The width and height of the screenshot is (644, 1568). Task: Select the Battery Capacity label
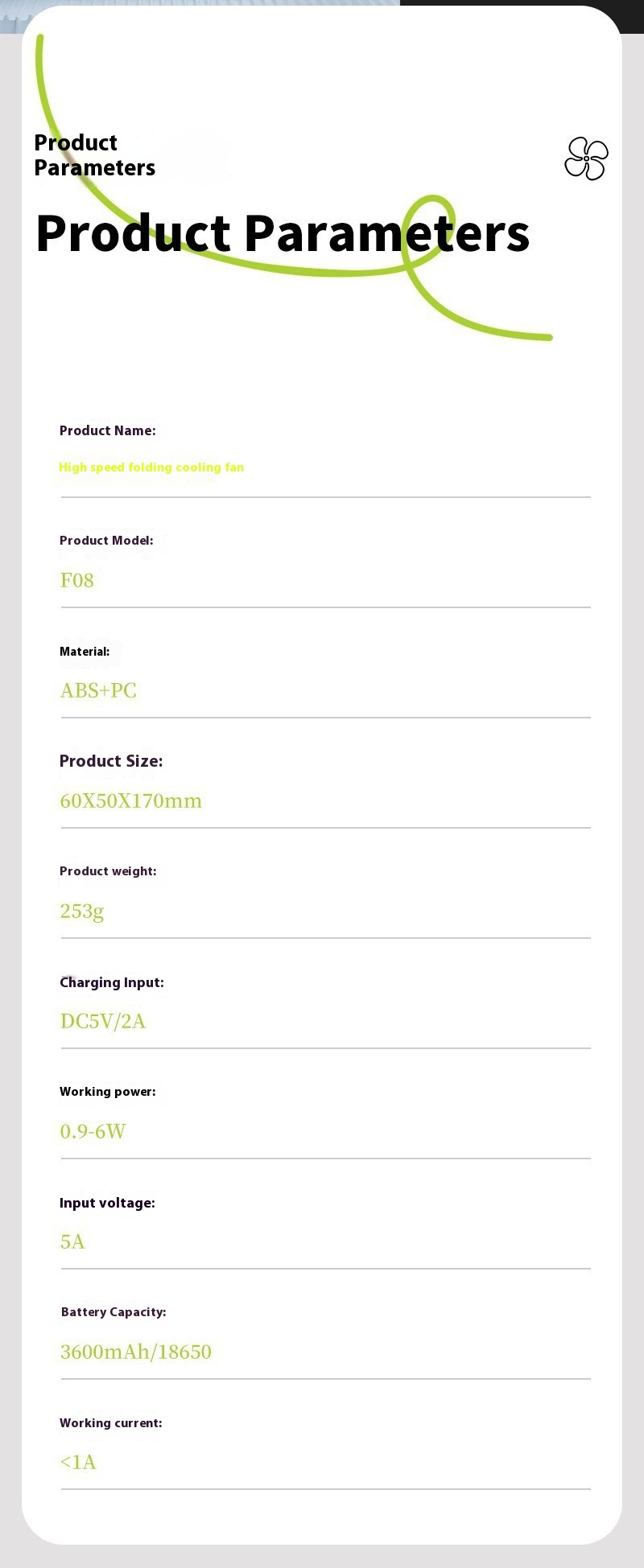(114, 1312)
